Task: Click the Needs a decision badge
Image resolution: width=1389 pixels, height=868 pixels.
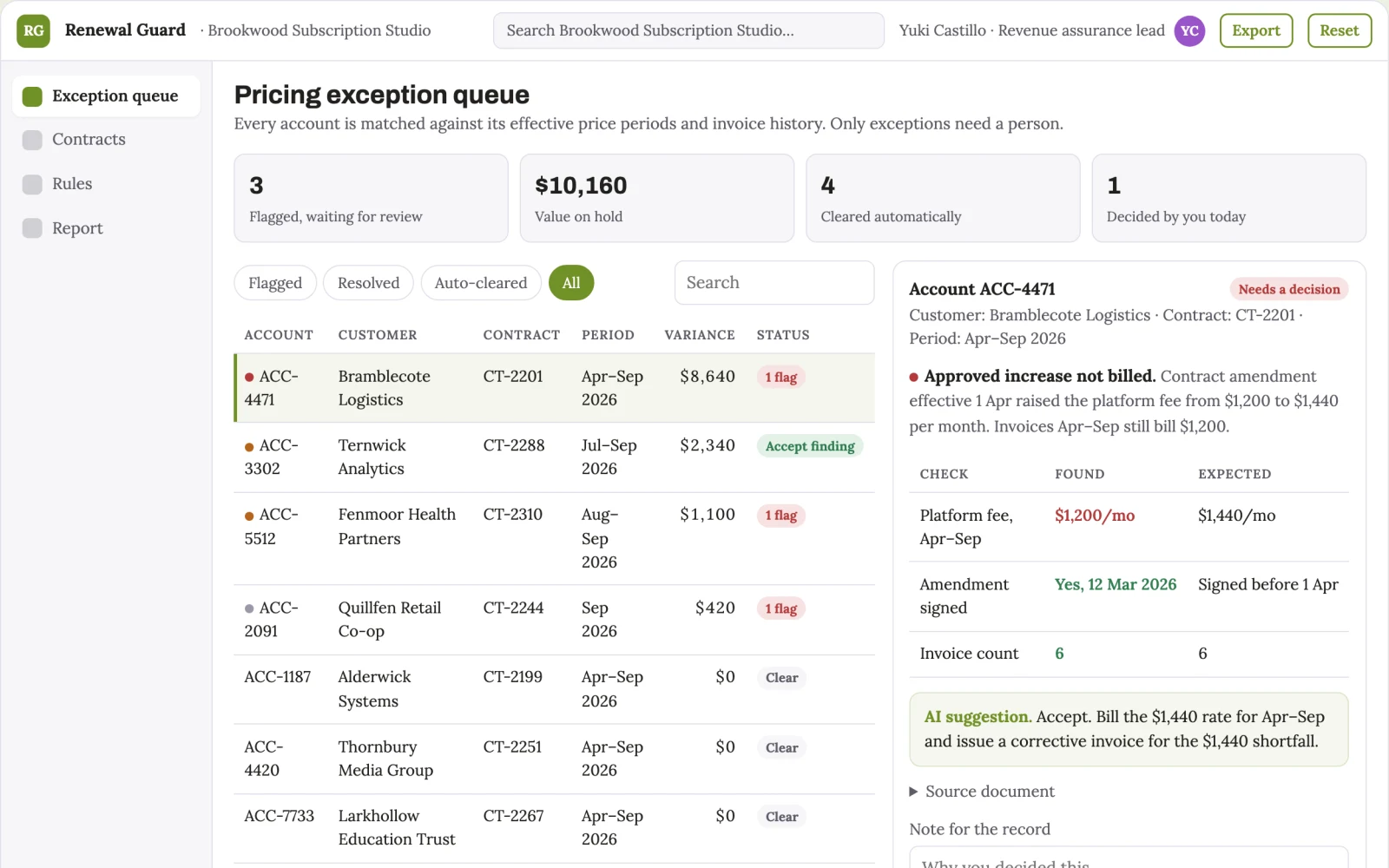Action: (x=1289, y=289)
